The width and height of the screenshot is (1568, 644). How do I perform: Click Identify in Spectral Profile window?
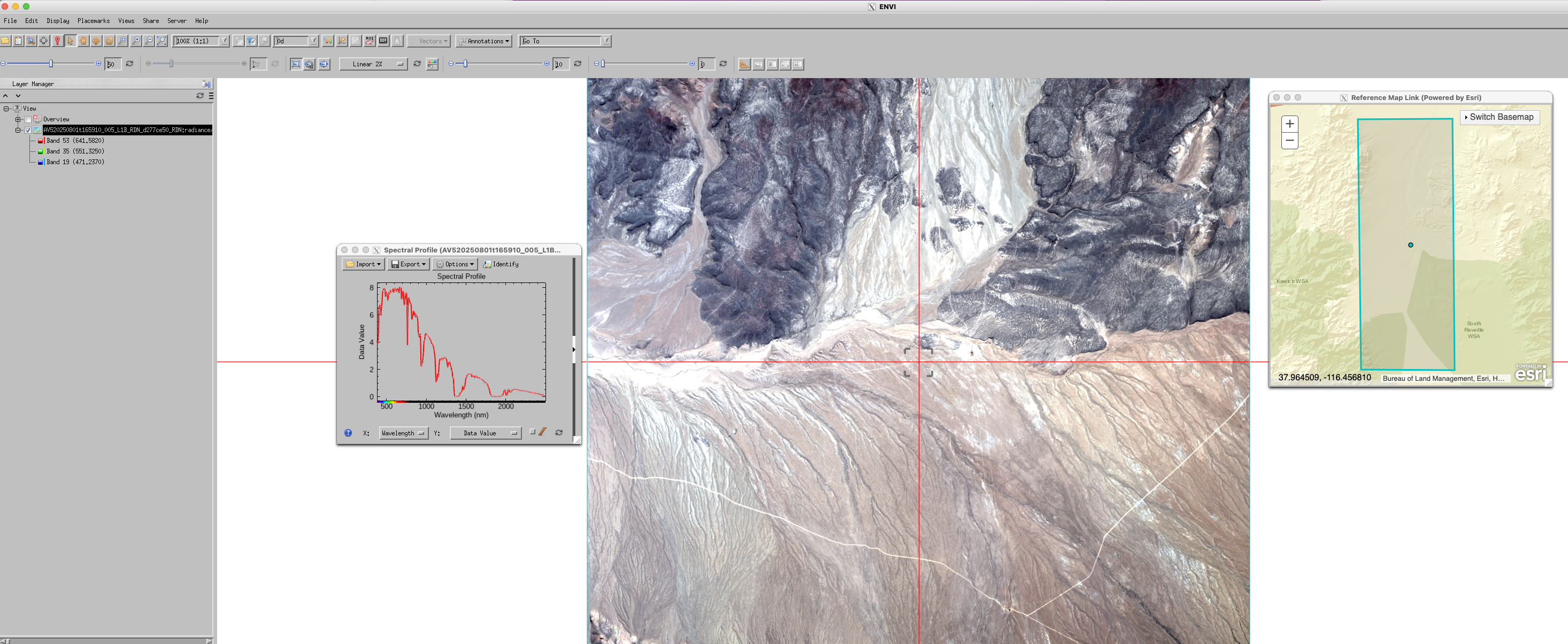click(x=501, y=264)
